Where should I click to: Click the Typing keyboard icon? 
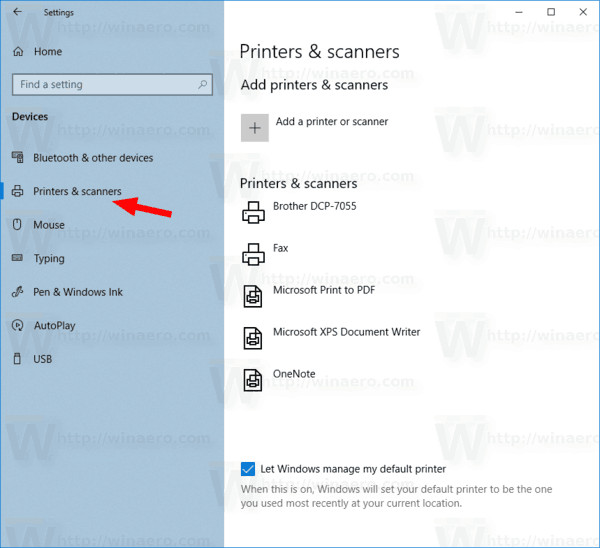18,258
